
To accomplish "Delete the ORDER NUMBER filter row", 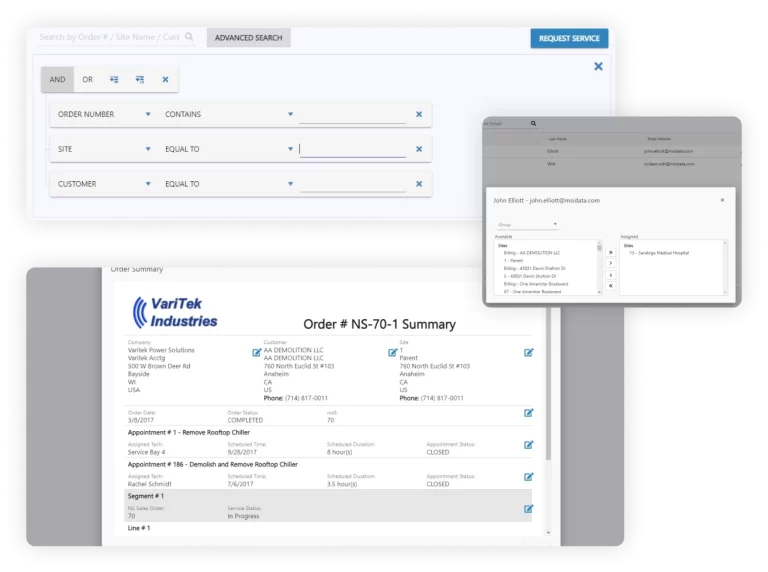I will pyautogui.click(x=419, y=114).
